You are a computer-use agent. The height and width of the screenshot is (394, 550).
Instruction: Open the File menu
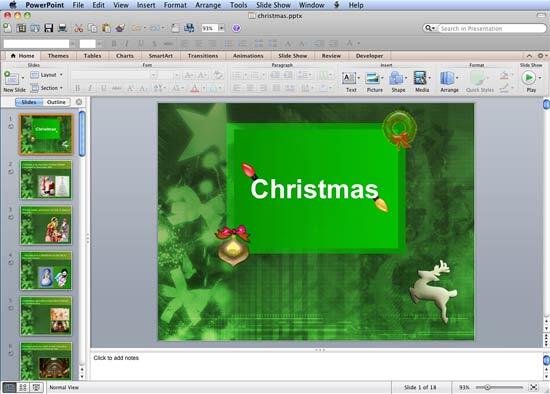point(78,5)
